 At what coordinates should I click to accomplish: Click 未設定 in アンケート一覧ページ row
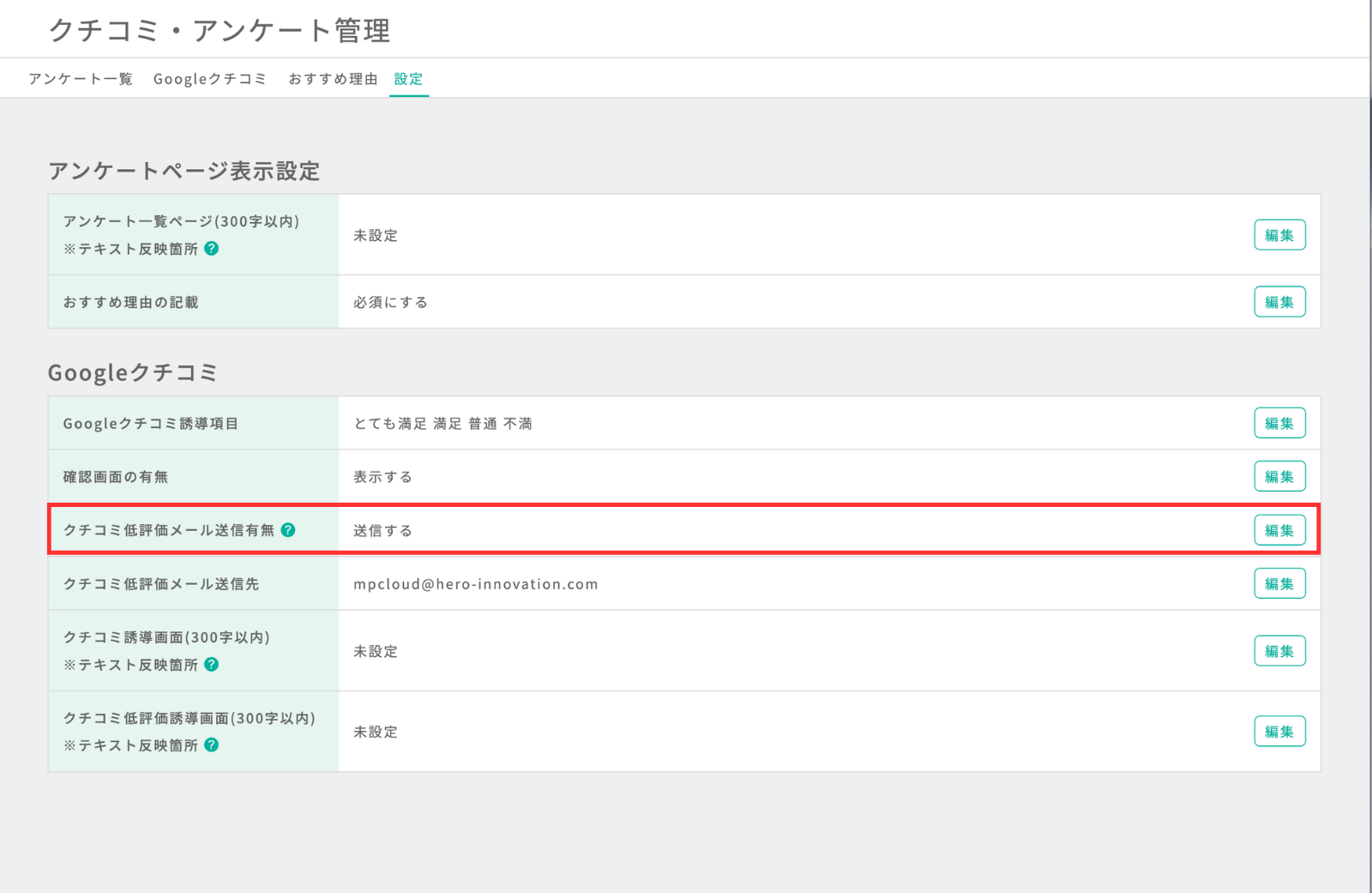376,235
